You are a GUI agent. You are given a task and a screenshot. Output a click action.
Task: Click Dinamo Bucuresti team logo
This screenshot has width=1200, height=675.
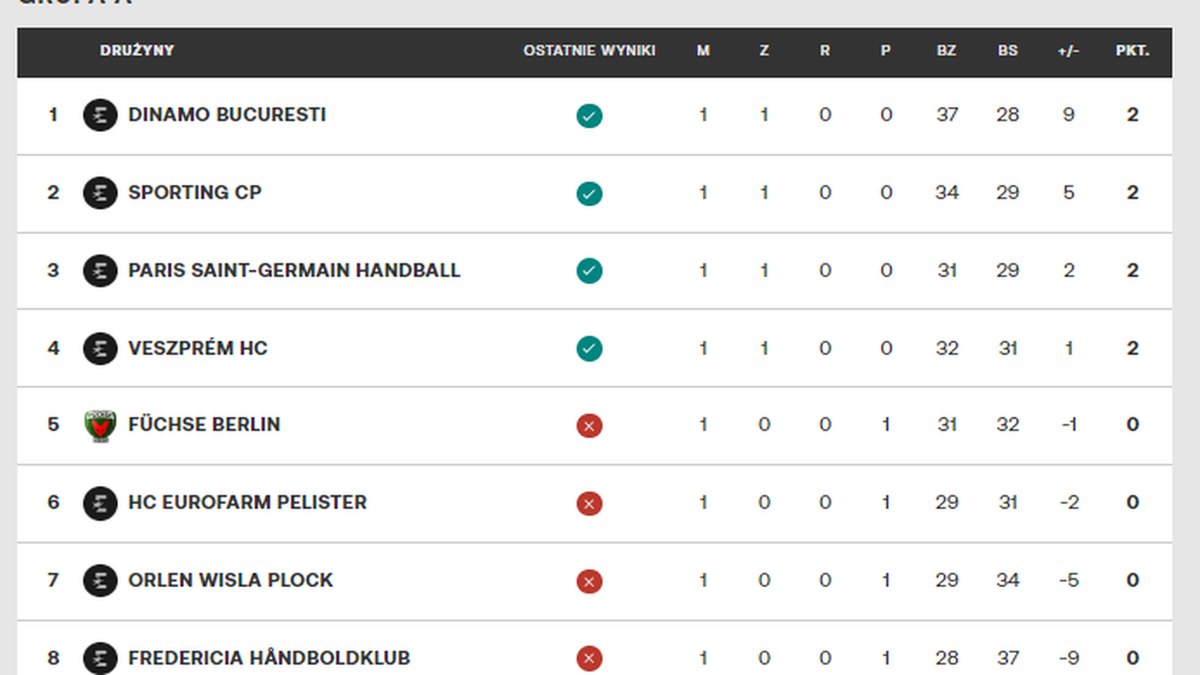tap(100, 115)
